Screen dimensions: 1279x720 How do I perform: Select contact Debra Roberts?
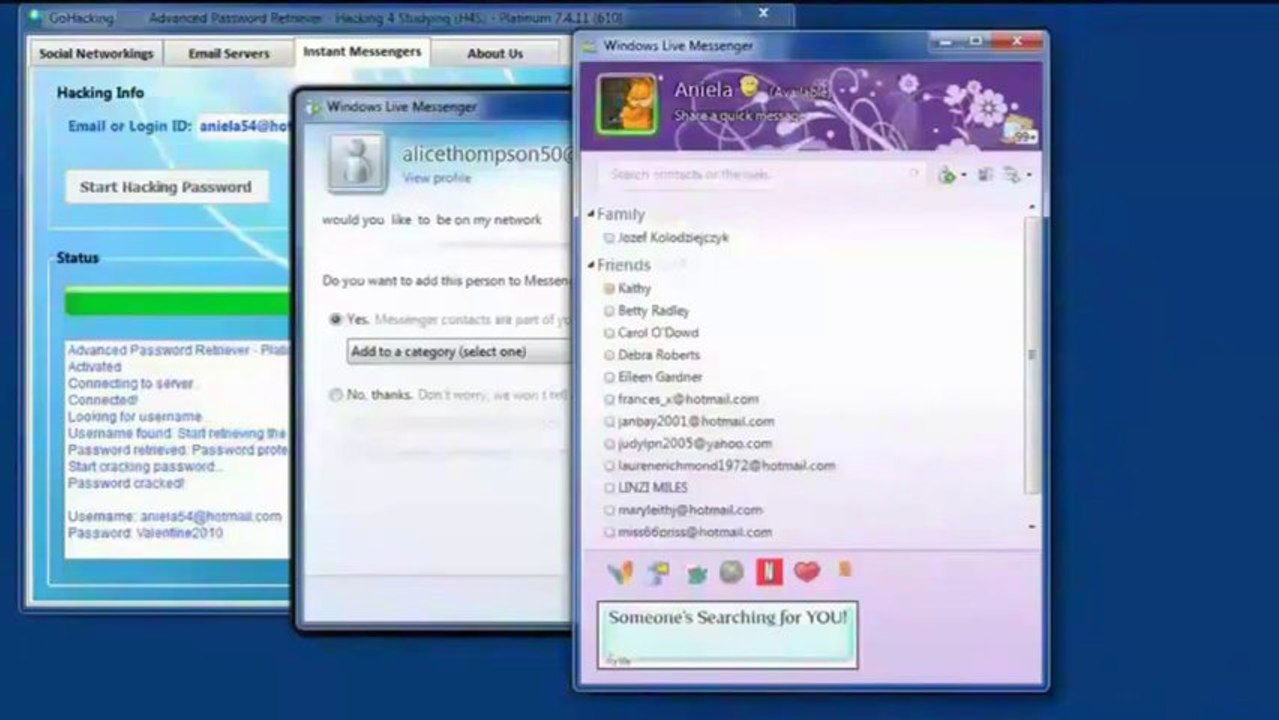click(x=659, y=355)
